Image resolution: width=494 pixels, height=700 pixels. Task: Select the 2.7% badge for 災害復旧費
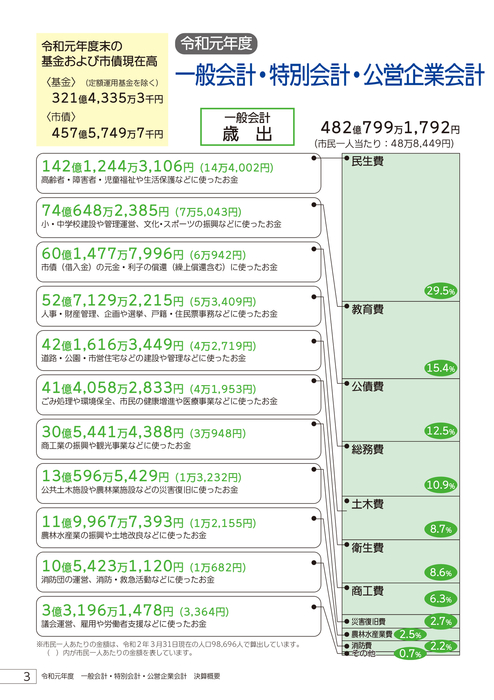point(440,621)
